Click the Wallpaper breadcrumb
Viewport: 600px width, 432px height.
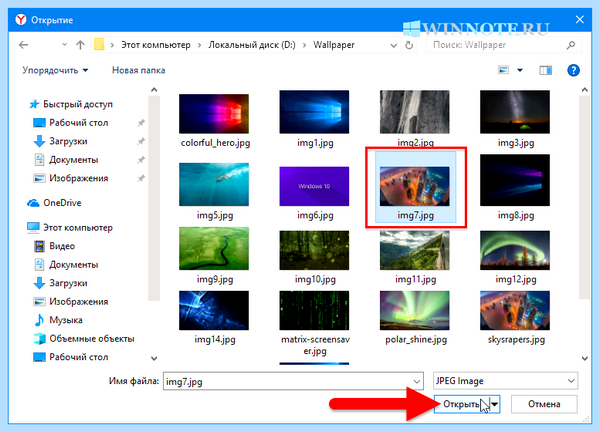click(334, 45)
